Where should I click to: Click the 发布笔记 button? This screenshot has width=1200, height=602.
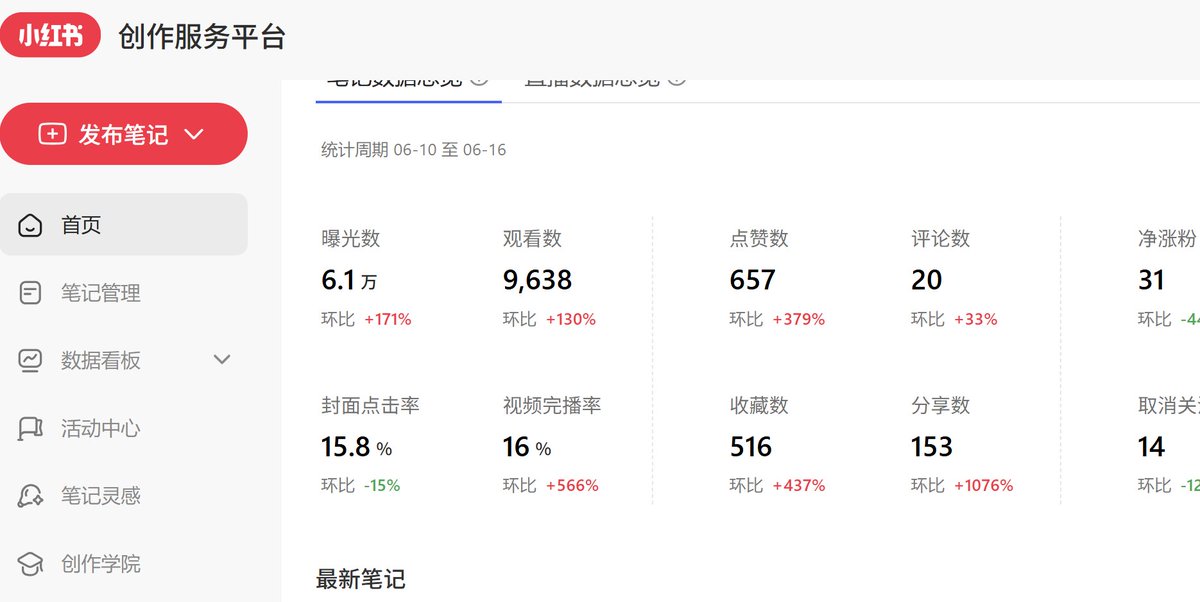tap(124, 134)
